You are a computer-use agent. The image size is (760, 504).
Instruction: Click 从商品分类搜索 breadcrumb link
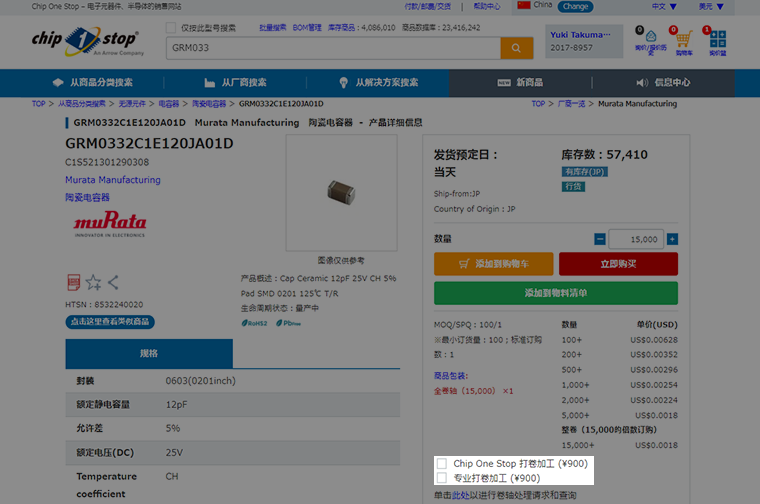[x=81, y=104]
